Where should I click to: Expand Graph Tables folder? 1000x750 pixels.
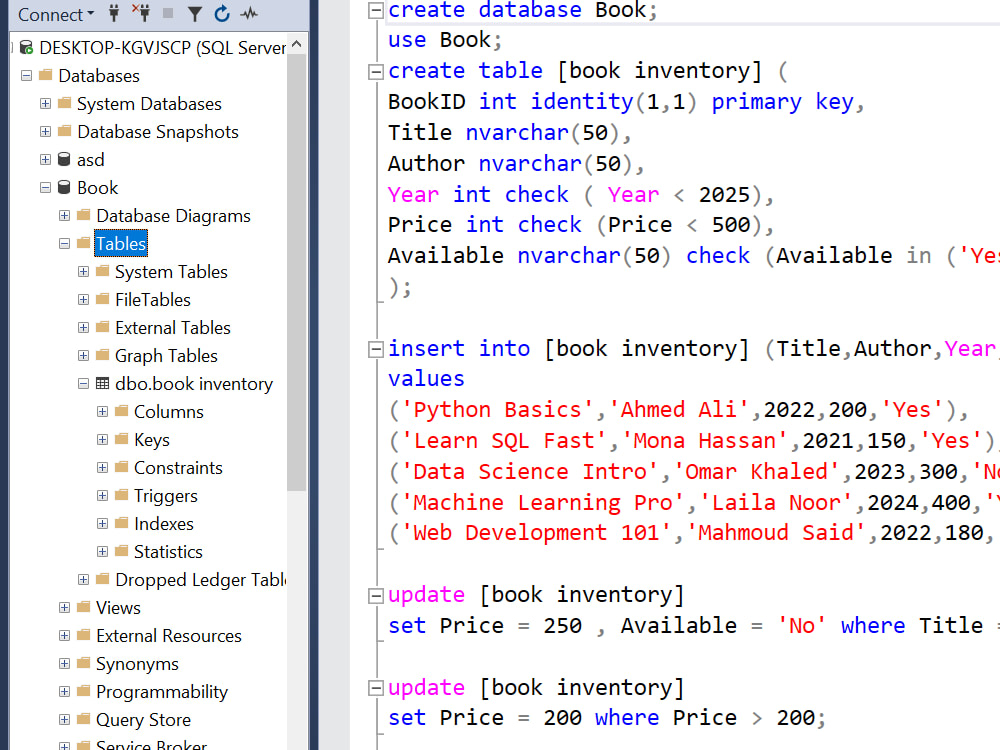pos(84,356)
